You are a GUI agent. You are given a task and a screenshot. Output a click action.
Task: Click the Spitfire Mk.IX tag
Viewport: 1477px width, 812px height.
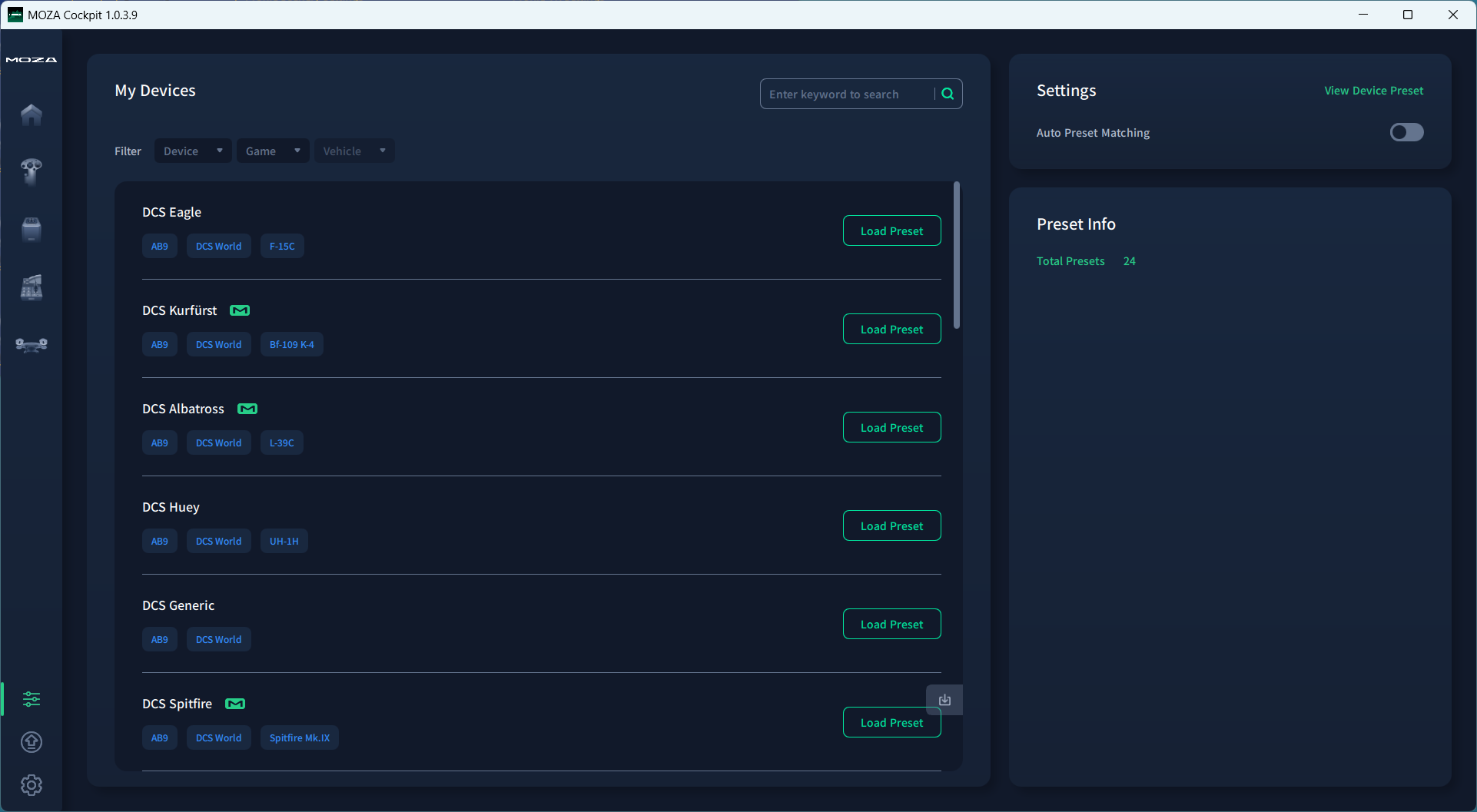(300, 737)
